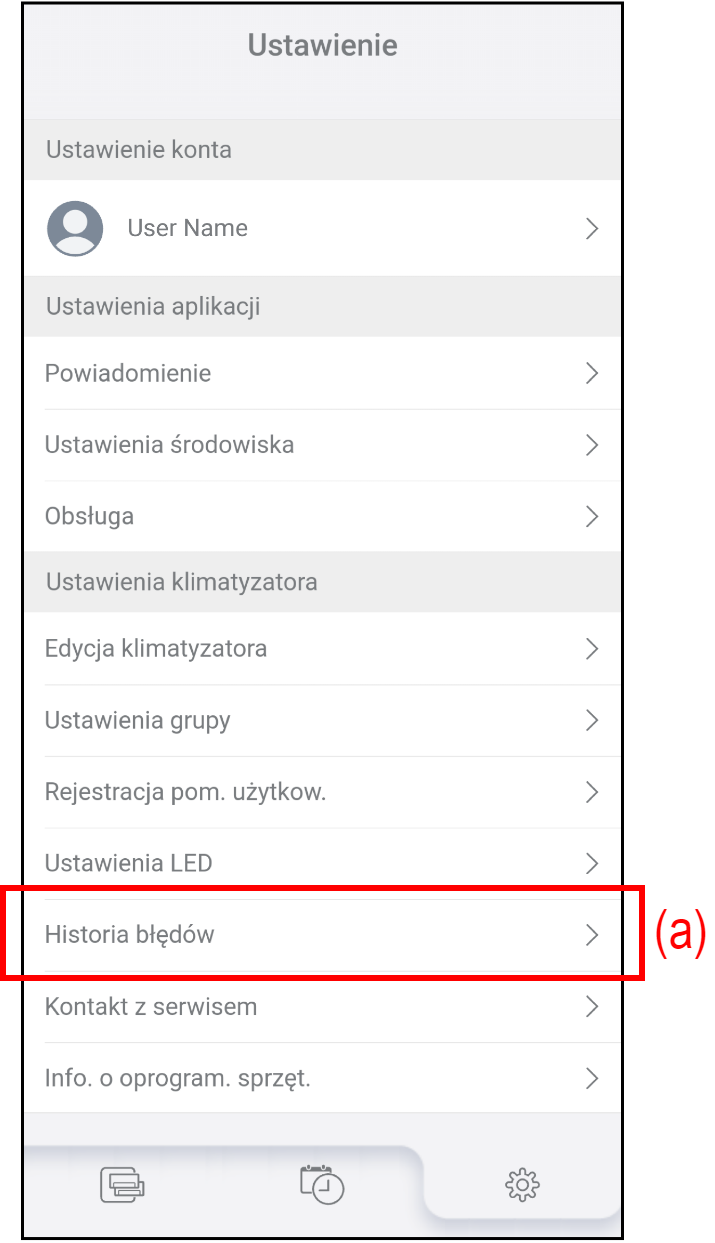
Task: Tap the arrow beside Edycja klimatyzatora
Action: [x=591, y=649]
